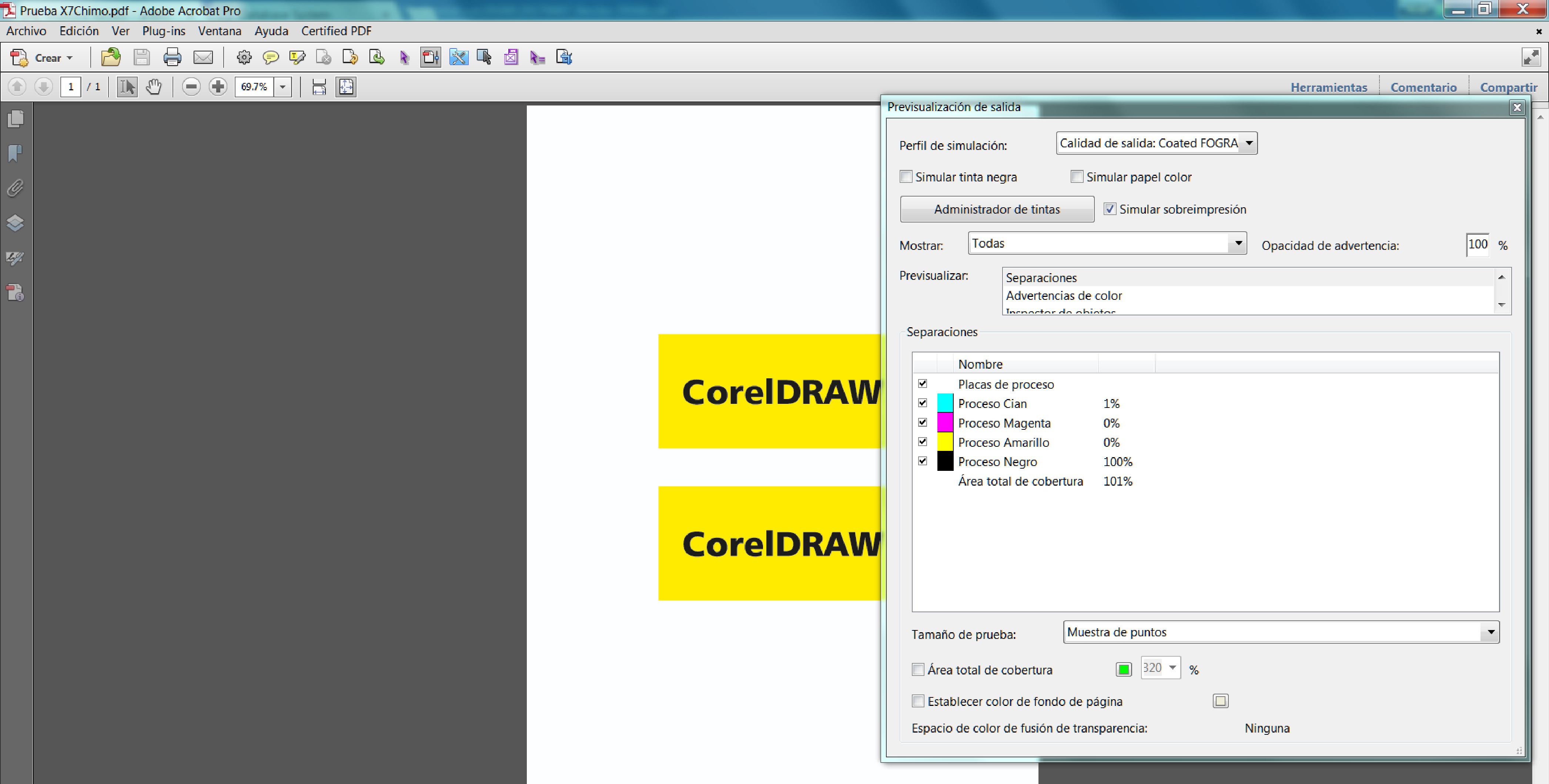Open the Plug-ins menu
The image size is (1549, 784).
click(164, 31)
